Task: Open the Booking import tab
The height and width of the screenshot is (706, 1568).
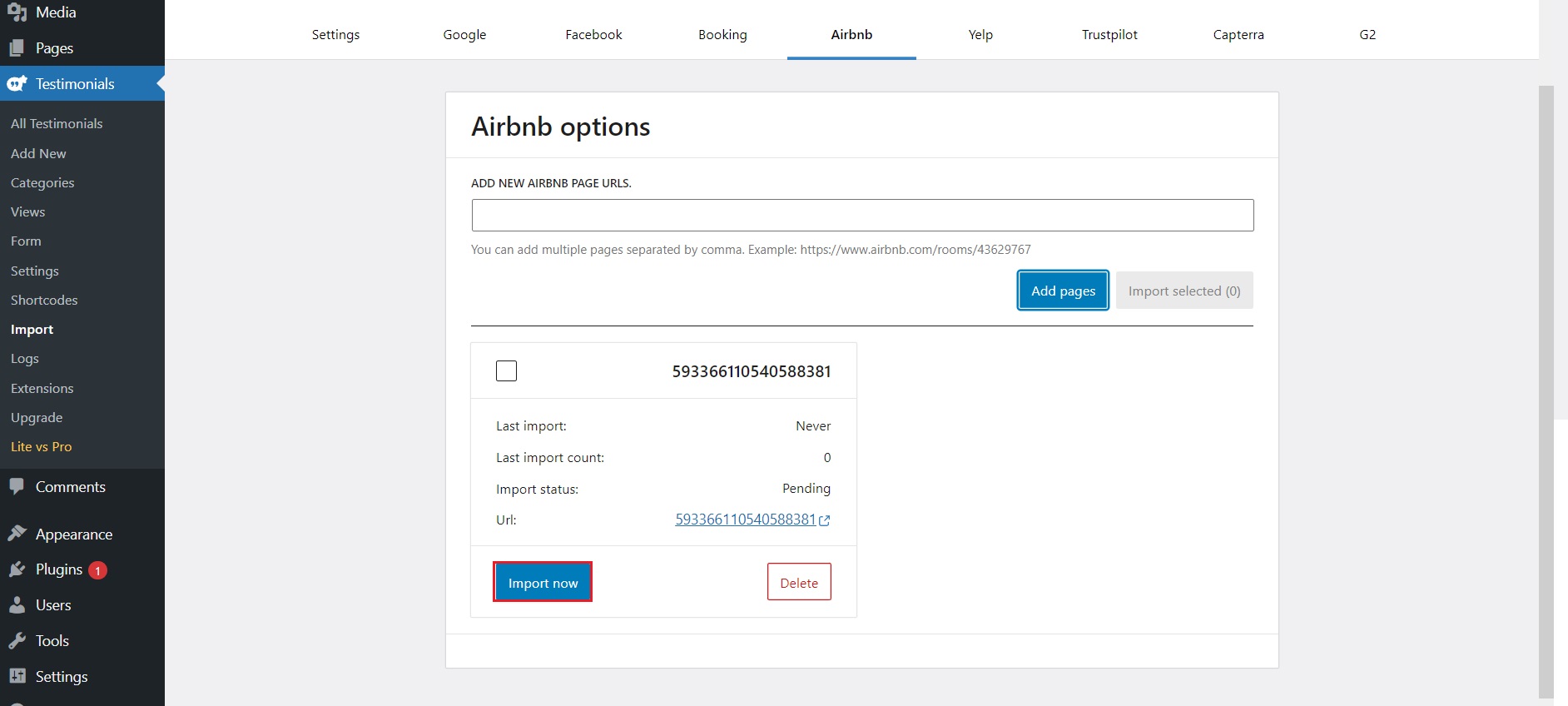Action: pyautogui.click(x=722, y=34)
